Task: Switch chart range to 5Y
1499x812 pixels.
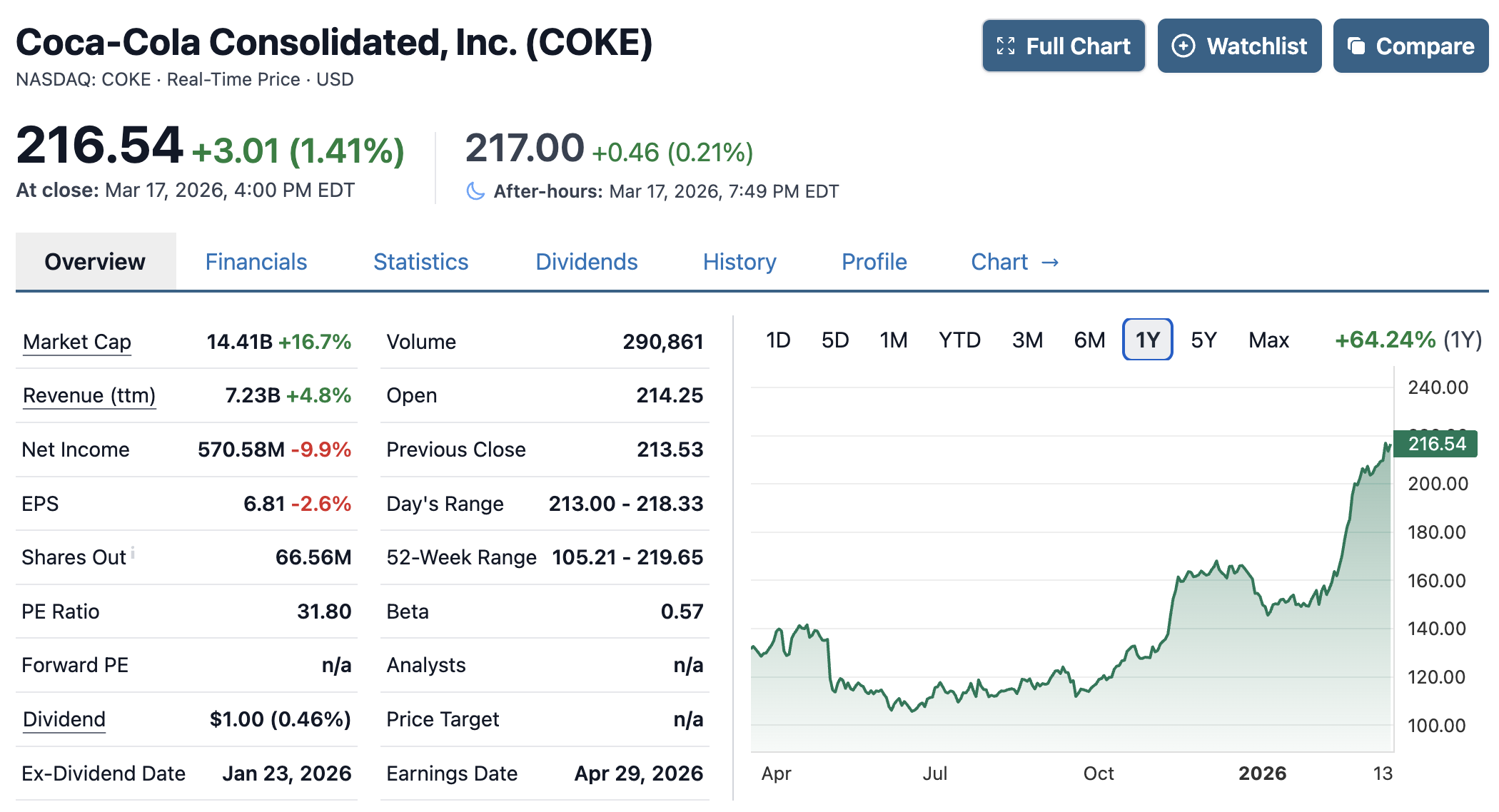Action: (1203, 340)
